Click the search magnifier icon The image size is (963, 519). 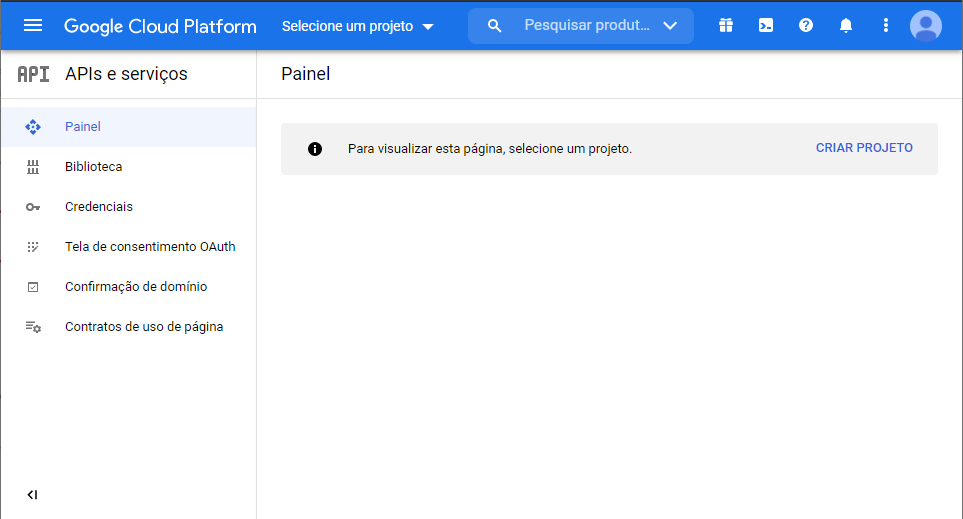click(494, 26)
